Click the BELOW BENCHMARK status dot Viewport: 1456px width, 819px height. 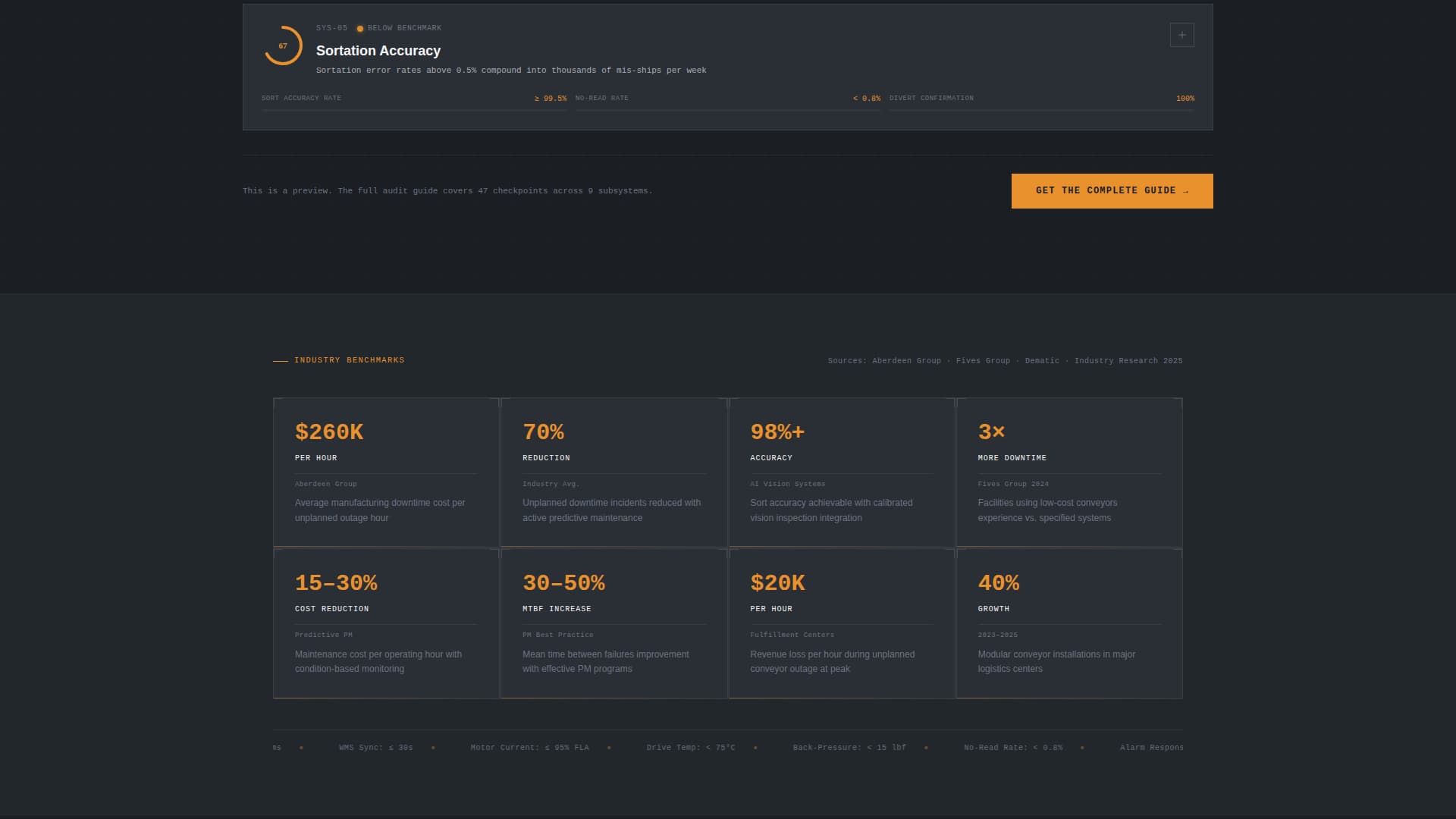tap(359, 27)
